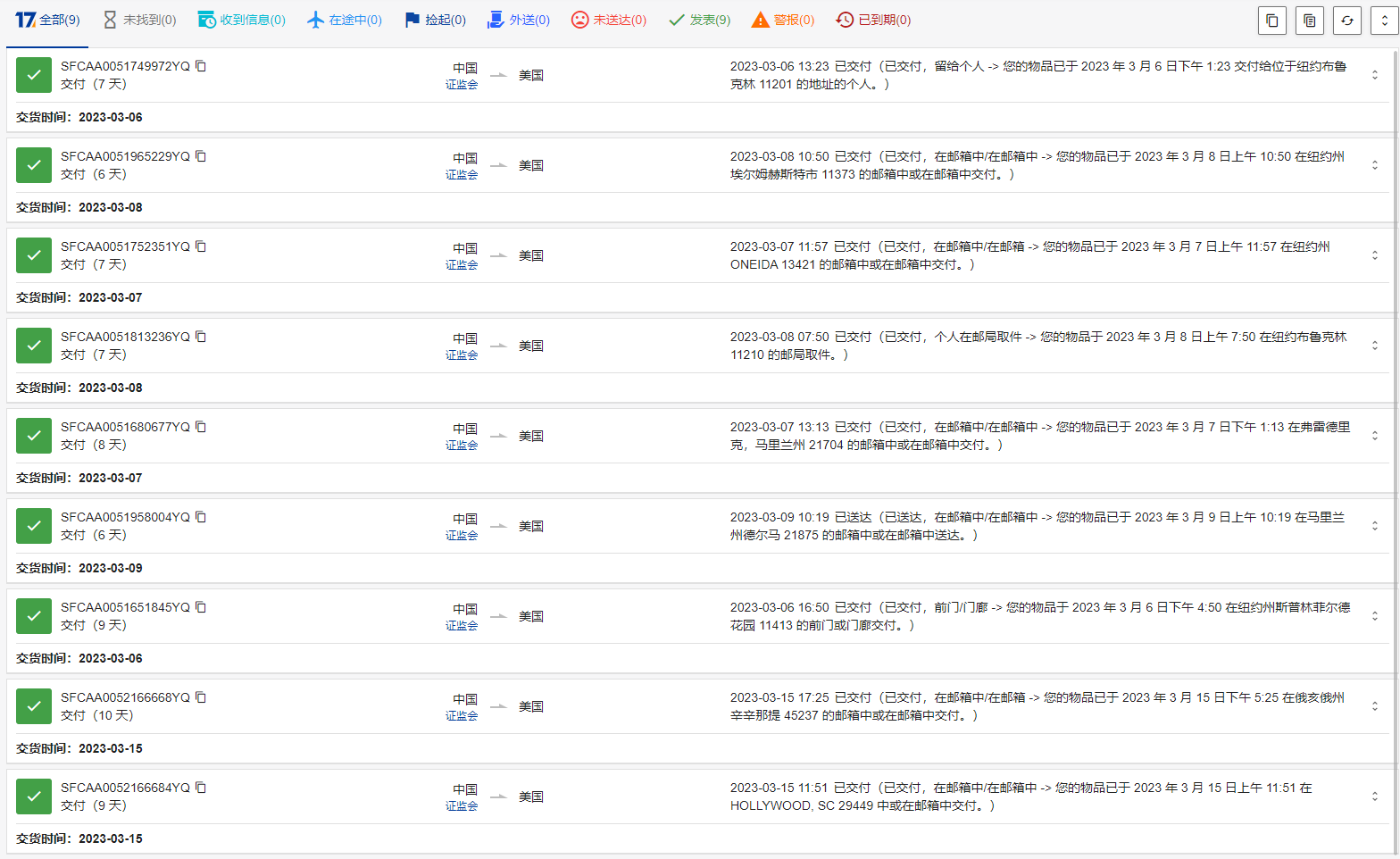Click the copy-all-numbers button in the top toolbar
The image size is (1400, 859).
point(1271,21)
